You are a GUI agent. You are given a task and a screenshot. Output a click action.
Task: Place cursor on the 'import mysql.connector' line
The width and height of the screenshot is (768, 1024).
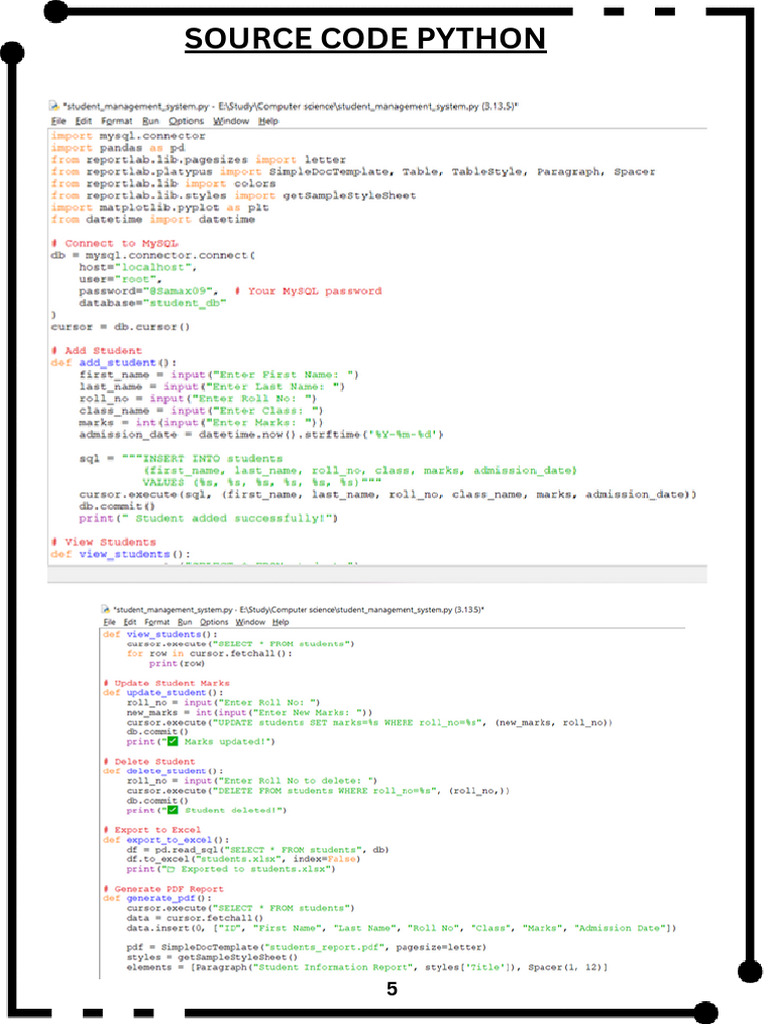pos(128,135)
